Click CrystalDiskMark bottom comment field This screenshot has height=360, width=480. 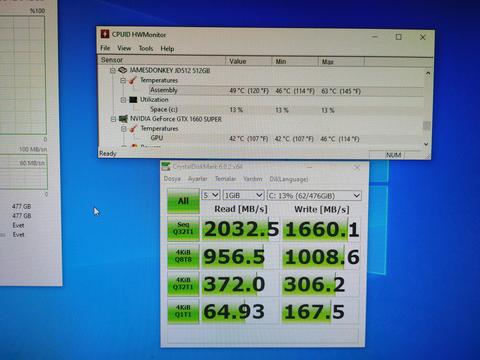click(x=263, y=335)
